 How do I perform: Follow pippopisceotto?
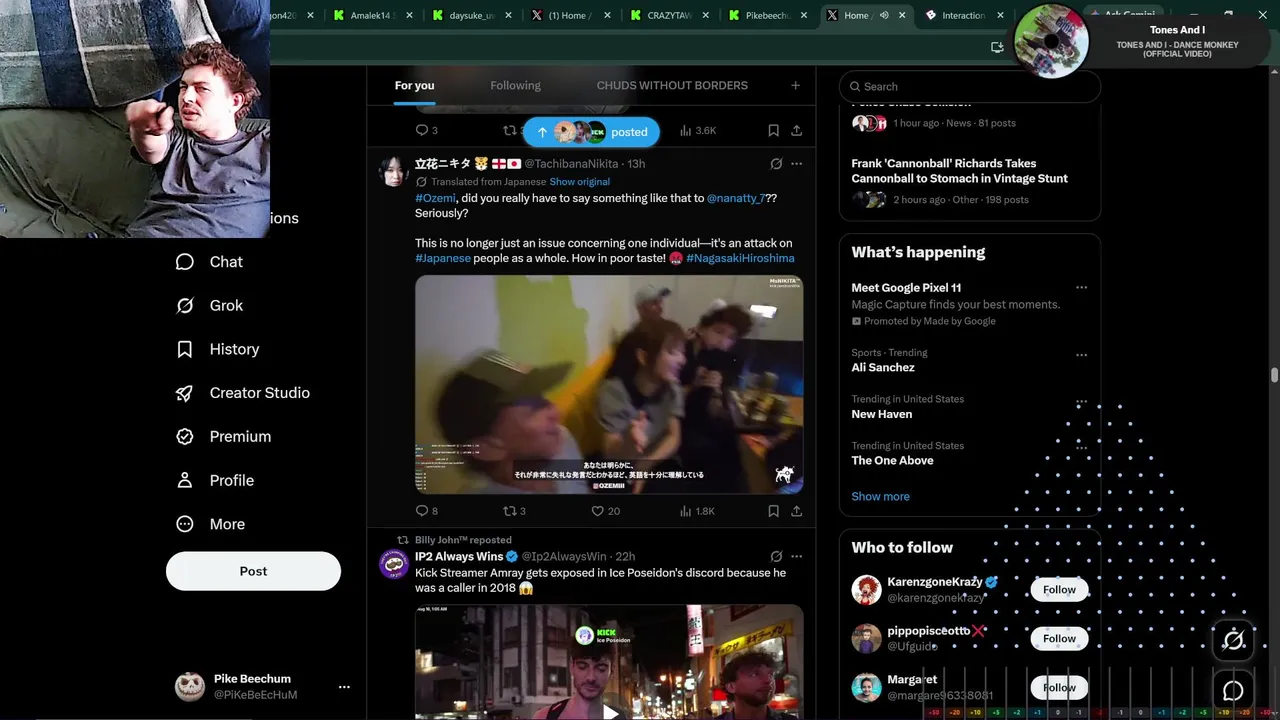coord(1059,639)
